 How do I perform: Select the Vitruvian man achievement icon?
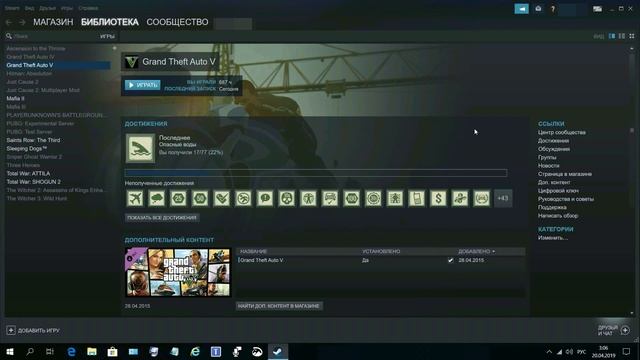pos(308,198)
